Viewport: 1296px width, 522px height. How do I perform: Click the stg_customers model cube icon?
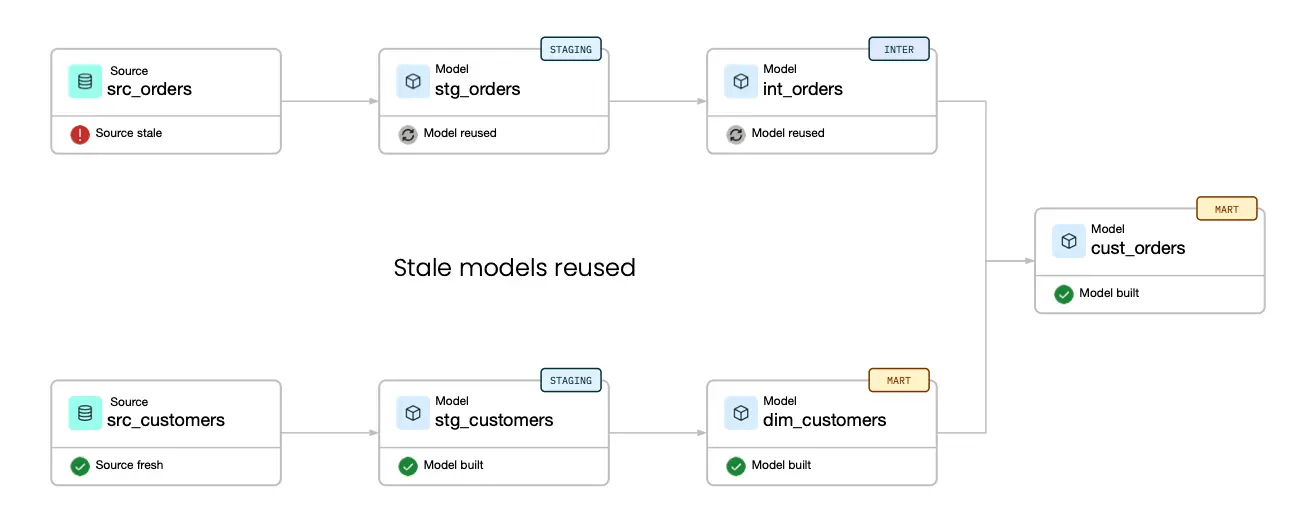pyautogui.click(x=413, y=412)
